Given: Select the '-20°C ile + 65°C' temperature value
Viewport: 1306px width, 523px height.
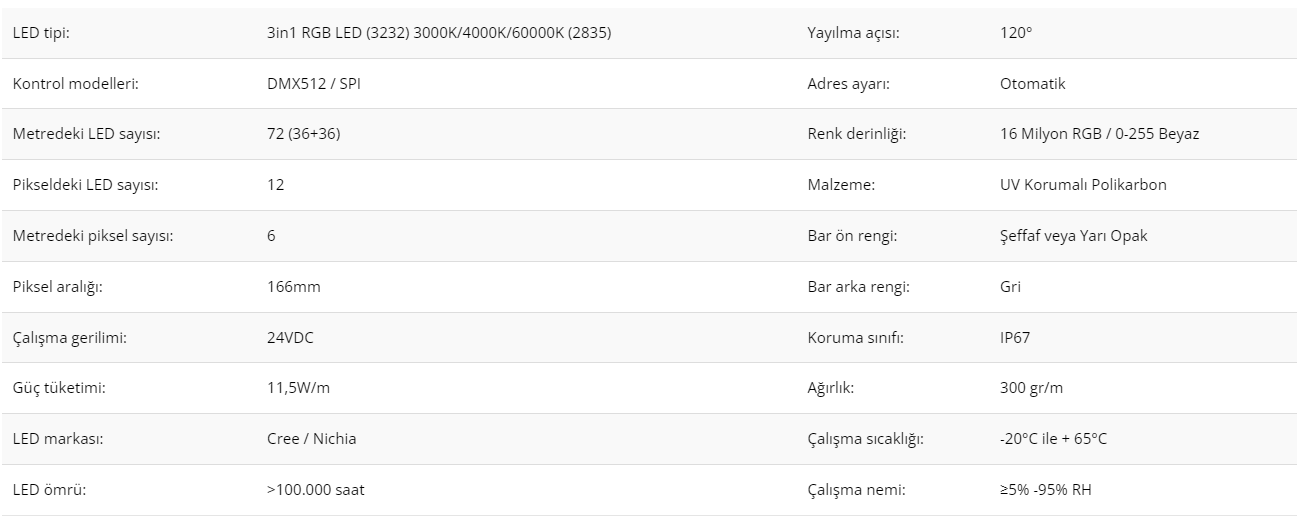Looking at the screenshot, I should tap(1053, 439).
